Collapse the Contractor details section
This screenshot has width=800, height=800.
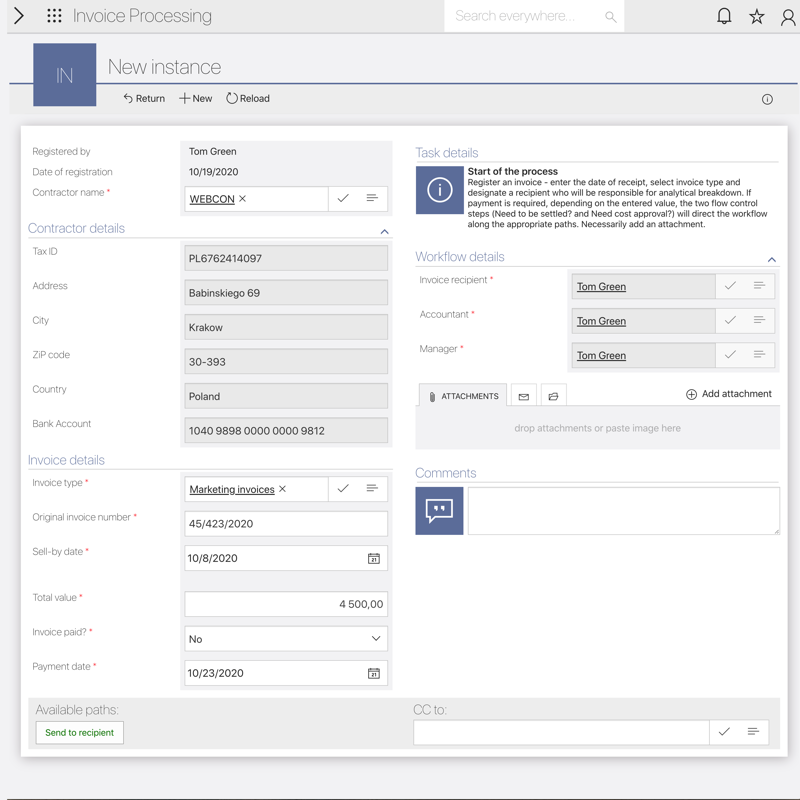pyautogui.click(x=384, y=231)
